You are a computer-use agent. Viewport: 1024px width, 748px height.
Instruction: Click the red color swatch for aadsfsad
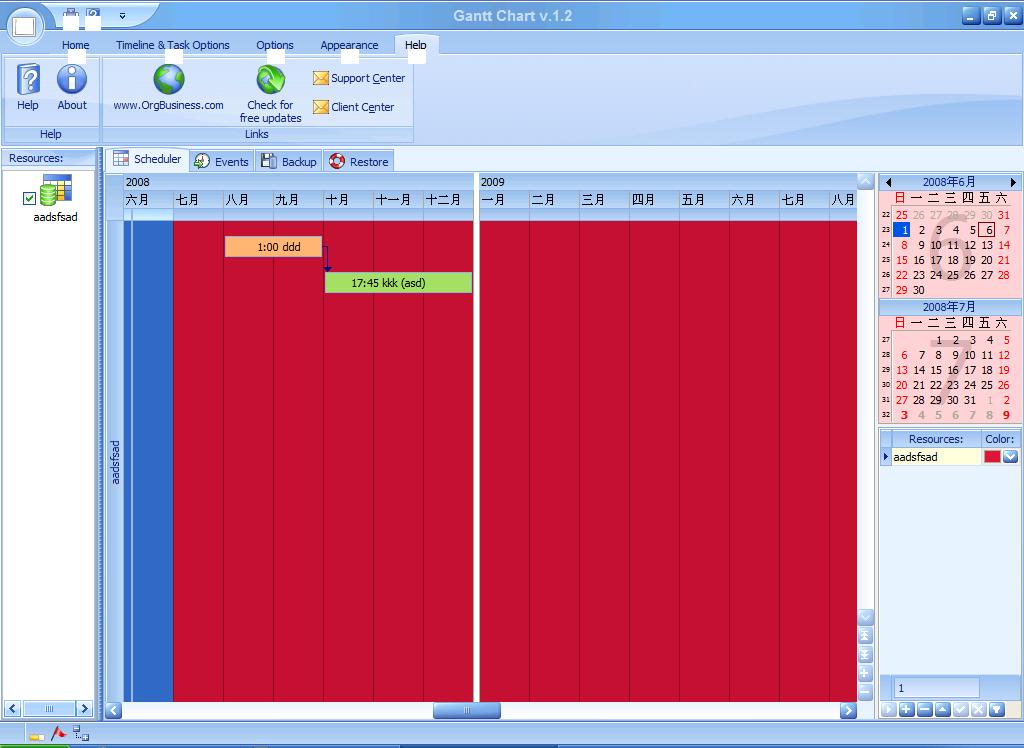click(991, 457)
